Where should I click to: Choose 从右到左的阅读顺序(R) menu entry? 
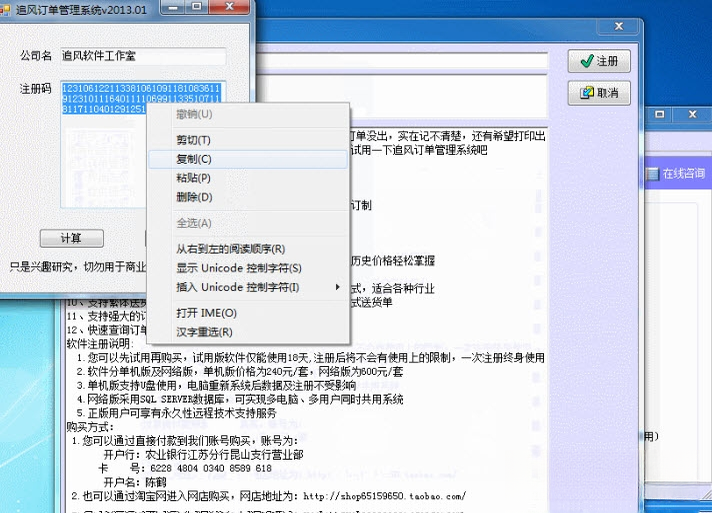(248, 249)
